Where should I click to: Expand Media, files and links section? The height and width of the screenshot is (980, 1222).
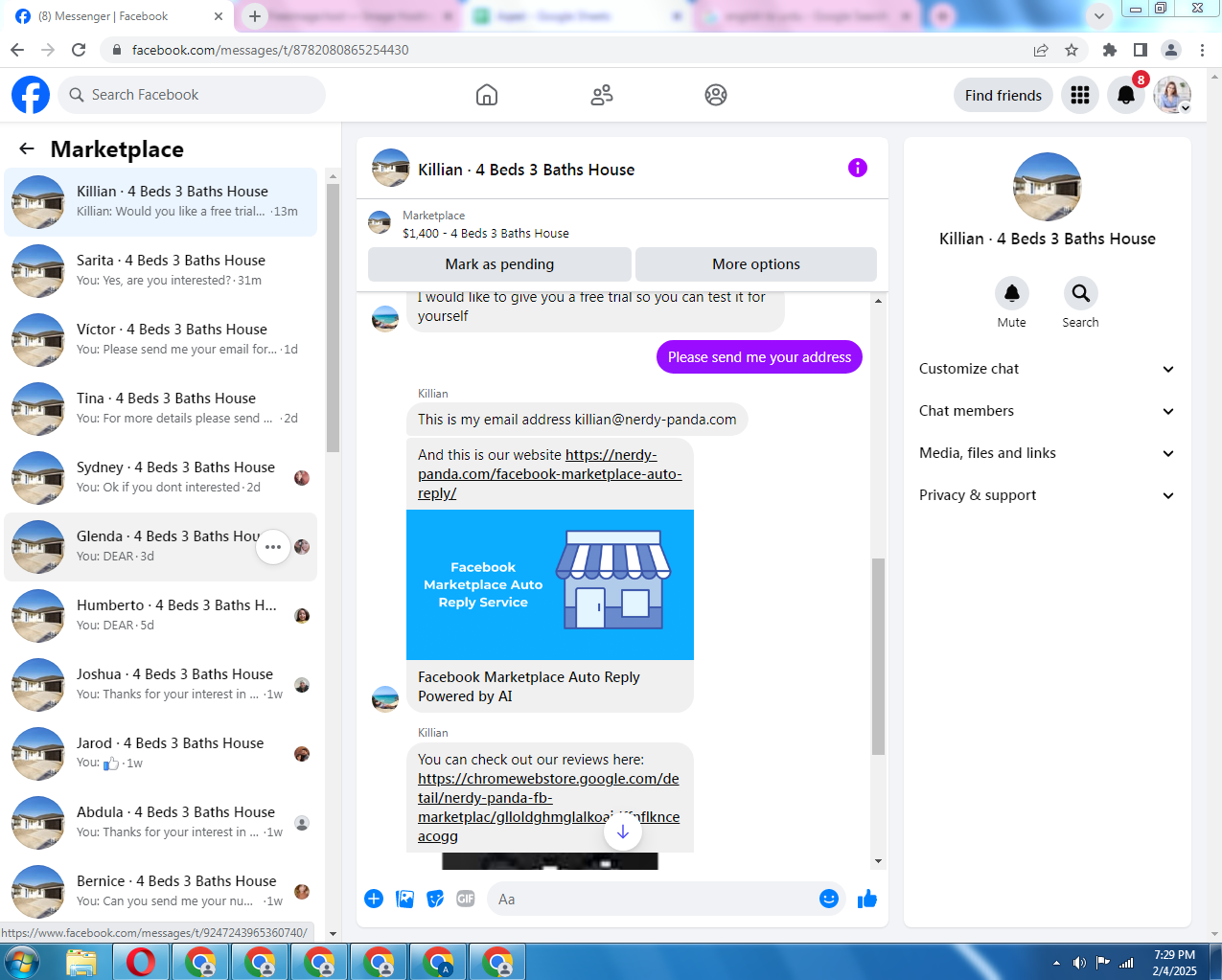click(1047, 453)
